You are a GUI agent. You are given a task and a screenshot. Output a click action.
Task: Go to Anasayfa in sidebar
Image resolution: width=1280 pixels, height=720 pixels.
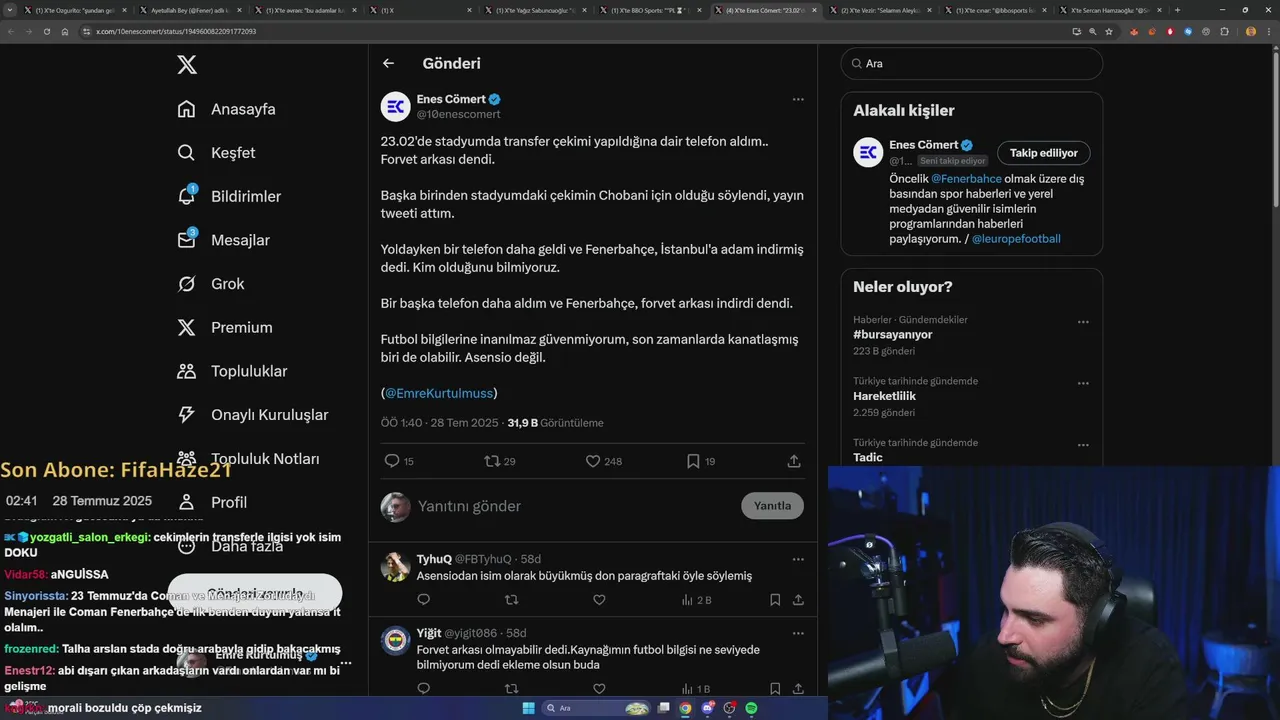tap(243, 109)
